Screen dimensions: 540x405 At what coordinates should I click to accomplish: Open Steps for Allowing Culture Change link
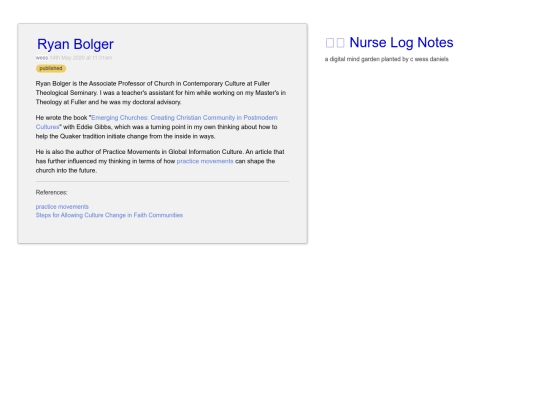[109, 215]
